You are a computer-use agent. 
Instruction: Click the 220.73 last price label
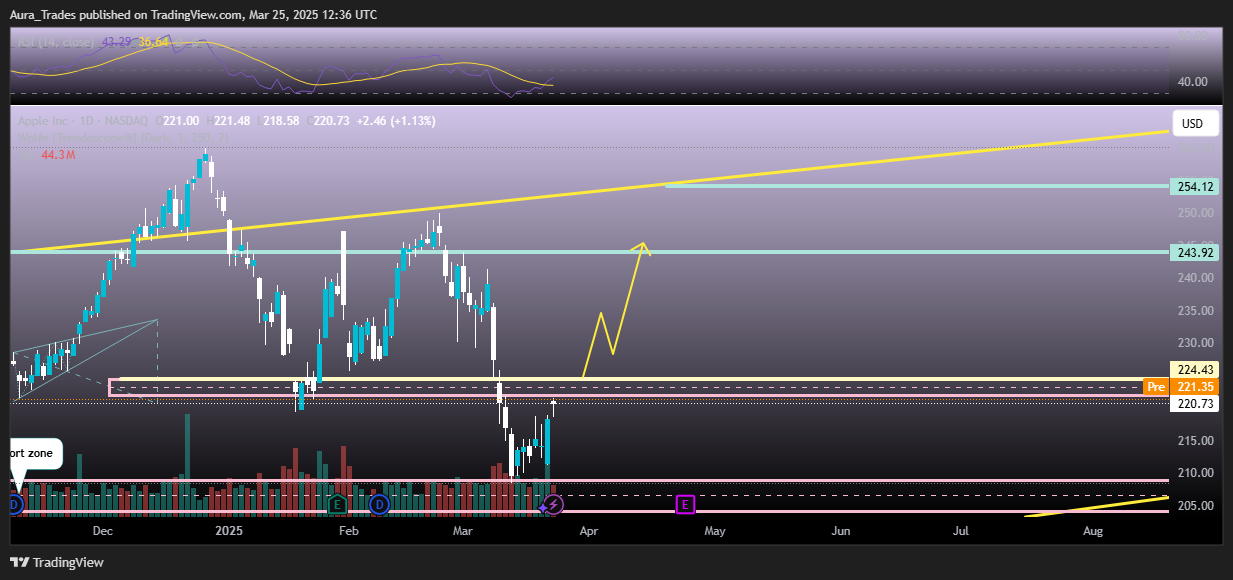tap(1193, 404)
